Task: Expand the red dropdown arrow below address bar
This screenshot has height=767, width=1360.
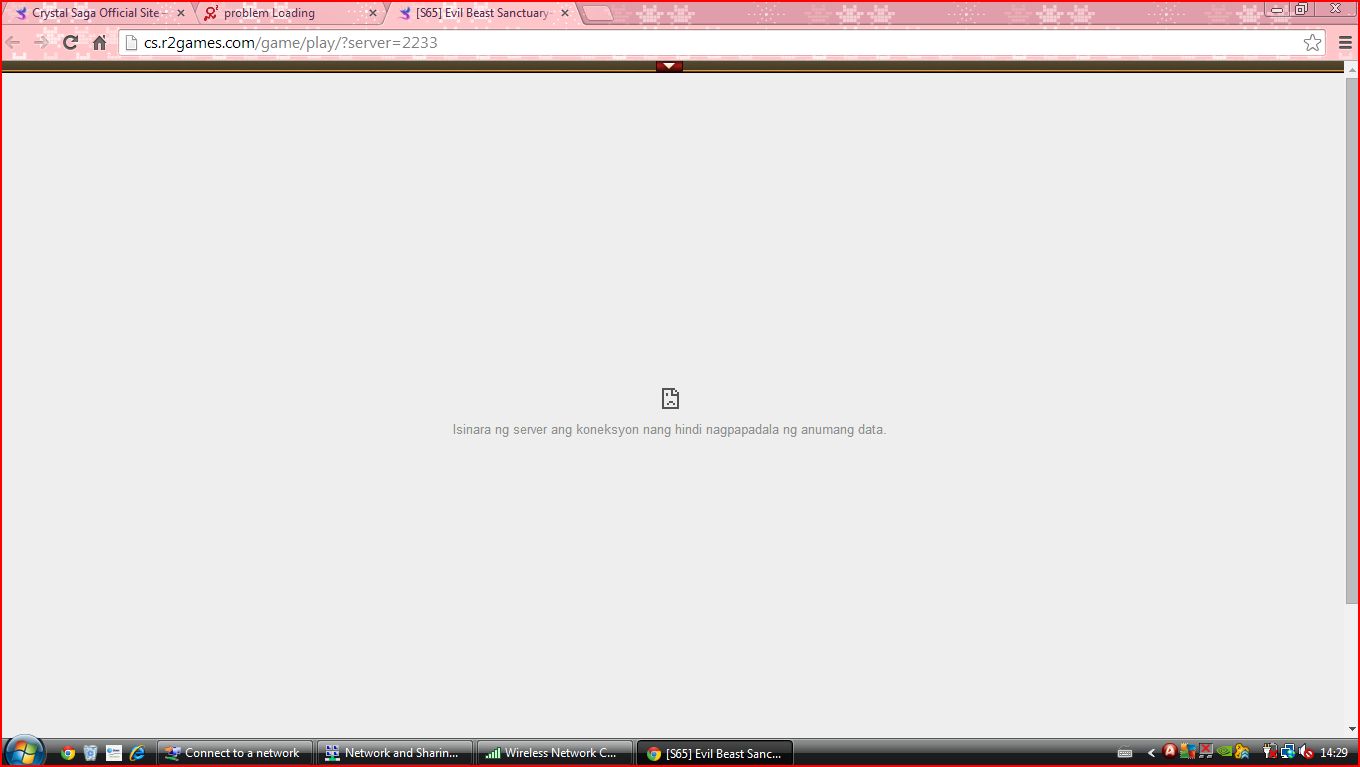Action: tap(669, 66)
